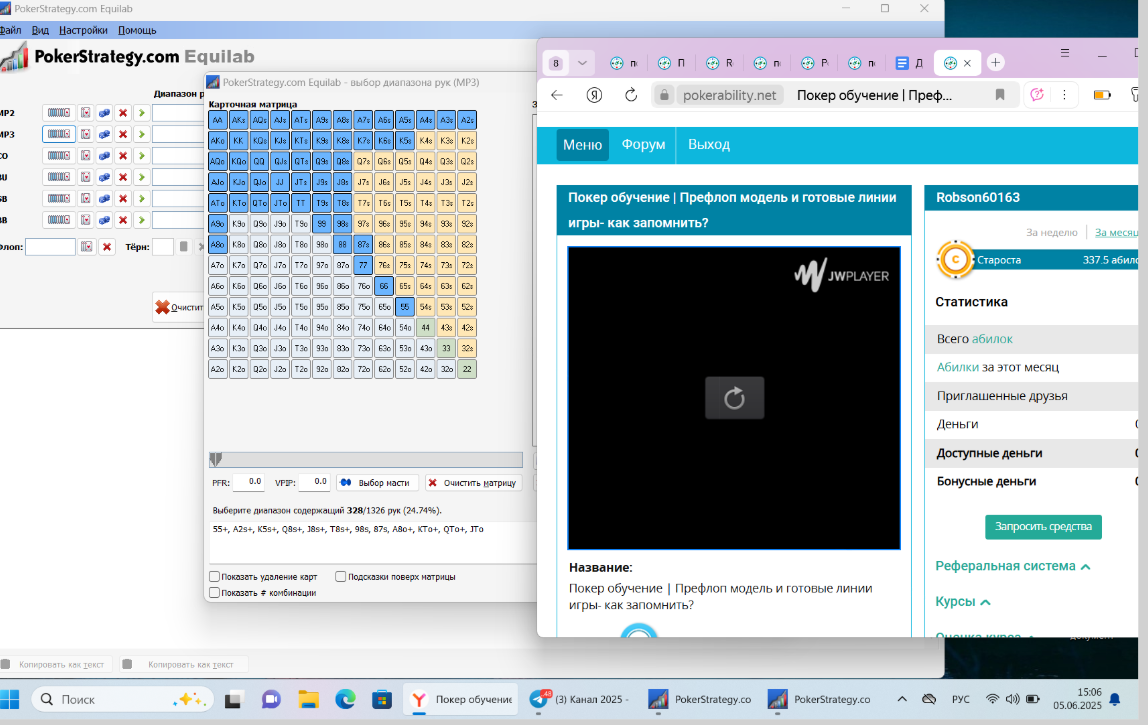Open the абилок link in statistics

coord(992,338)
